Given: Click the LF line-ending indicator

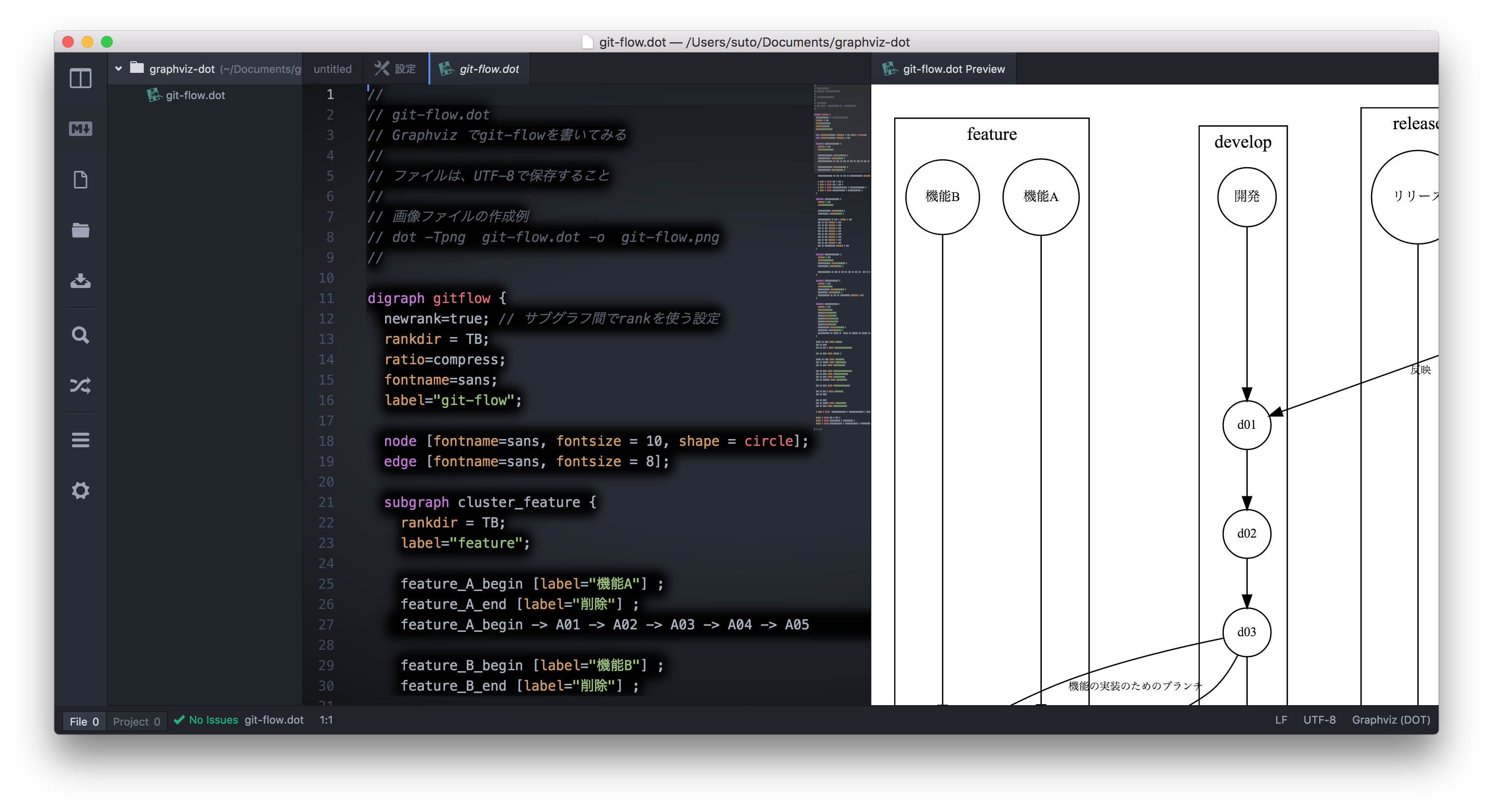Looking at the screenshot, I should pyautogui.click(x=1281, y=720).
